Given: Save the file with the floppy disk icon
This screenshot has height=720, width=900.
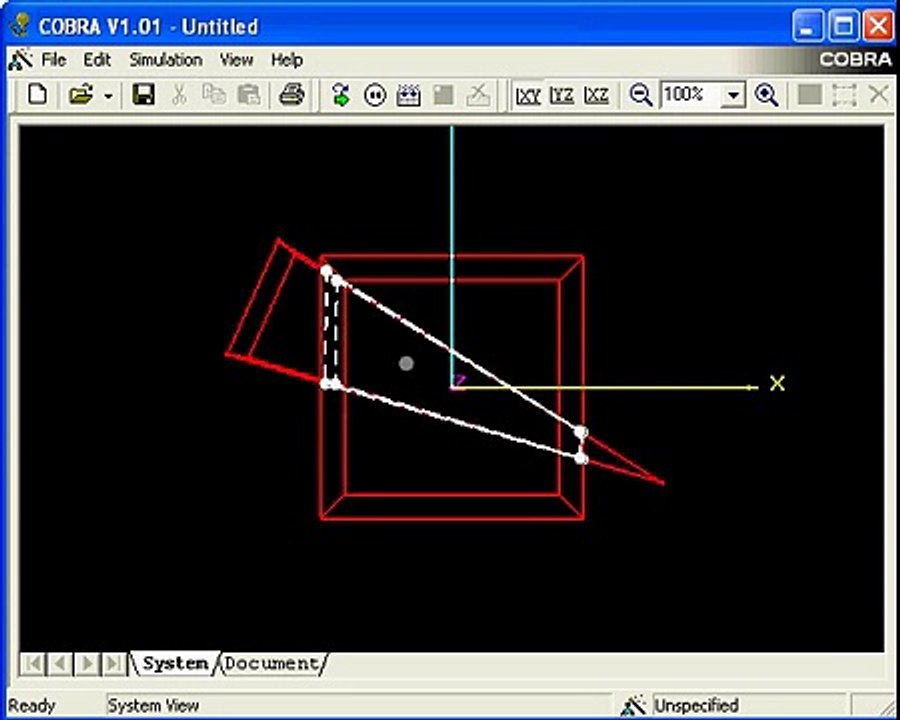Looking at the screenshot, I should pos(143,94).
